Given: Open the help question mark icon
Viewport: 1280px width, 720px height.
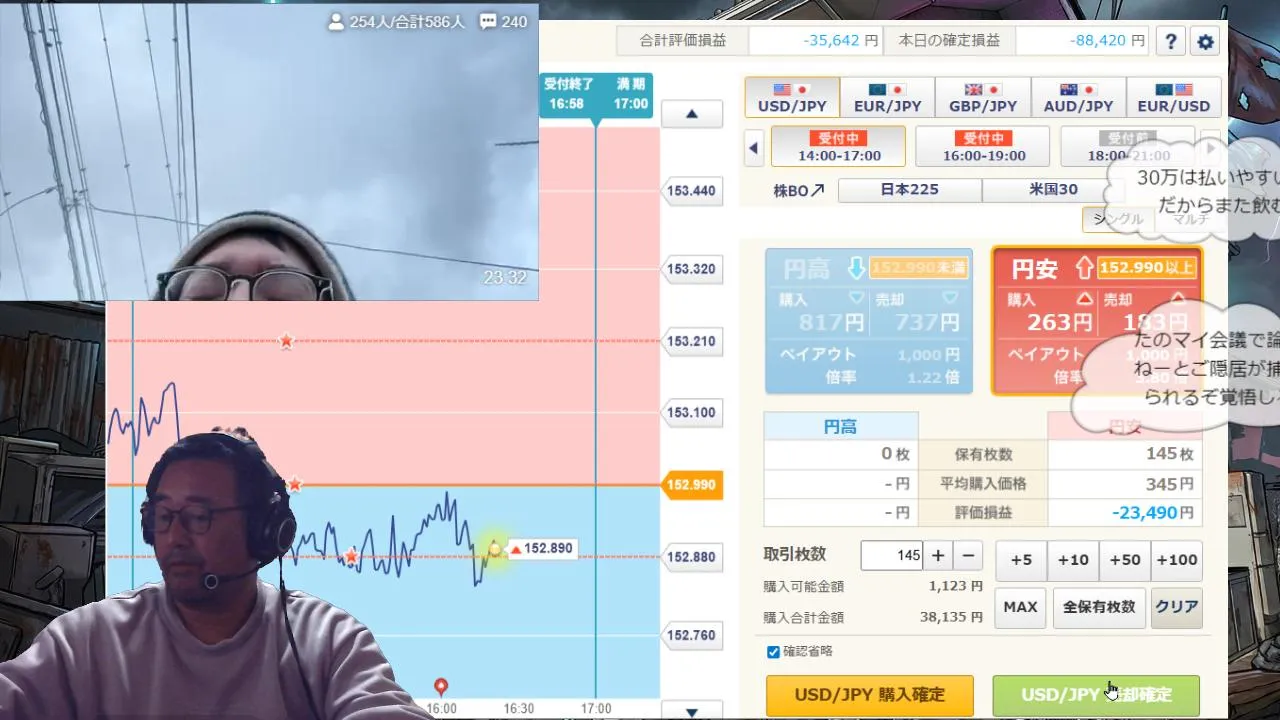Looking at the screenshot, I should coord(1171,41).
